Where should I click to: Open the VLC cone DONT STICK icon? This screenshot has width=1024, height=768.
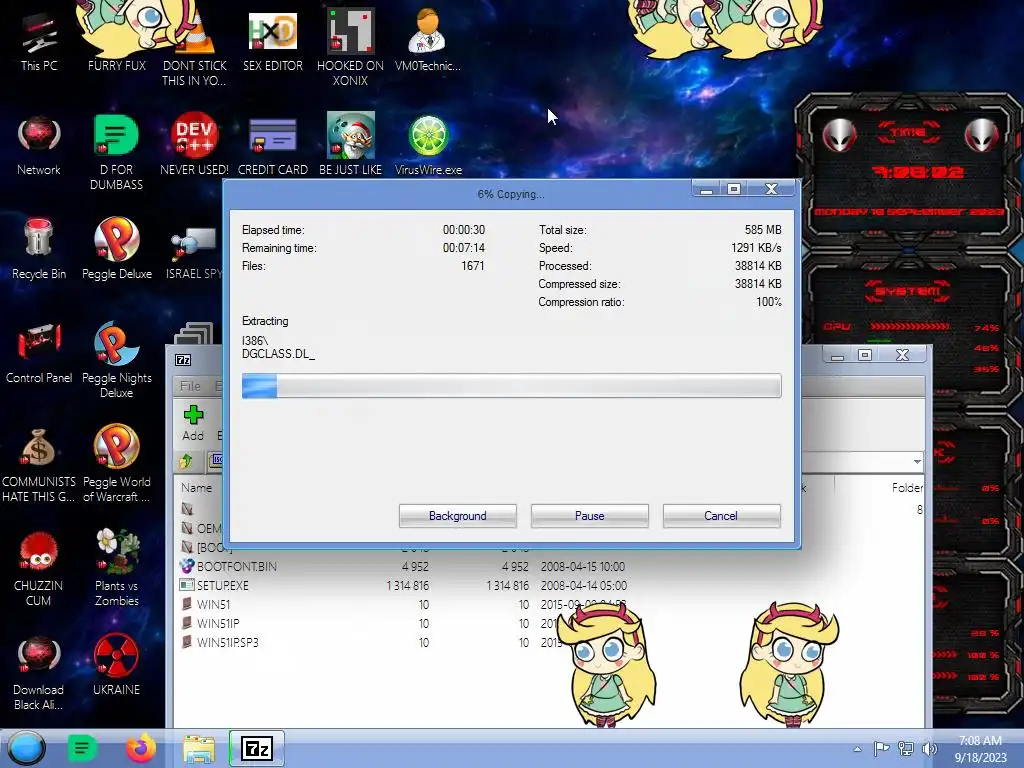194,47
